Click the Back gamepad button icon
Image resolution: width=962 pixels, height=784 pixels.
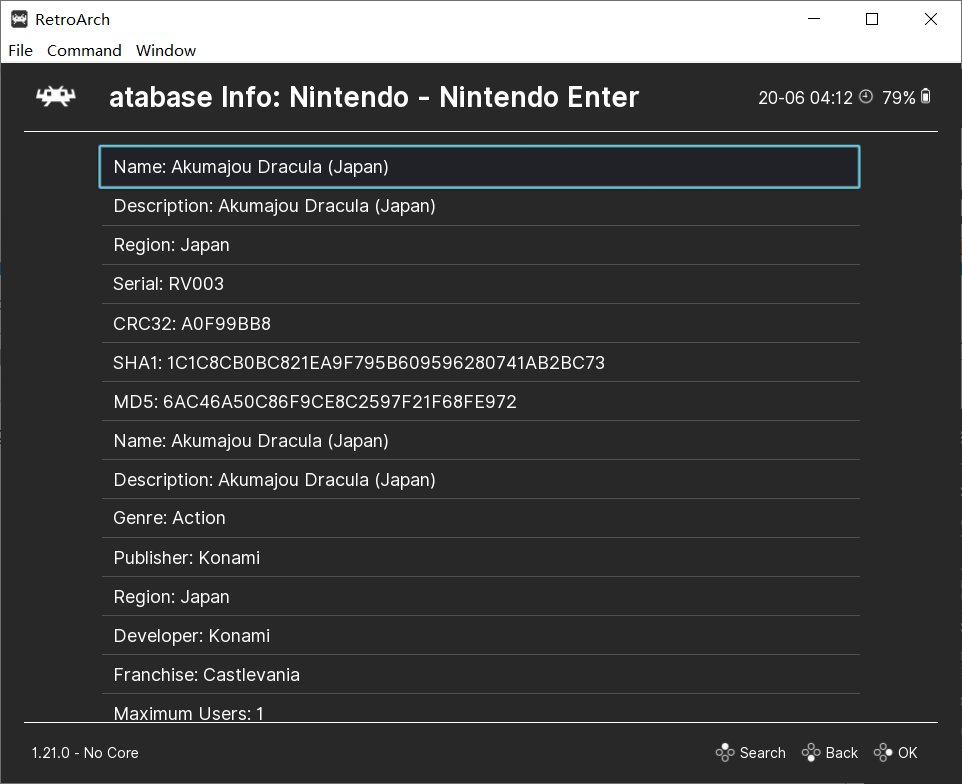pyautogui.click(x=810, y=752)
